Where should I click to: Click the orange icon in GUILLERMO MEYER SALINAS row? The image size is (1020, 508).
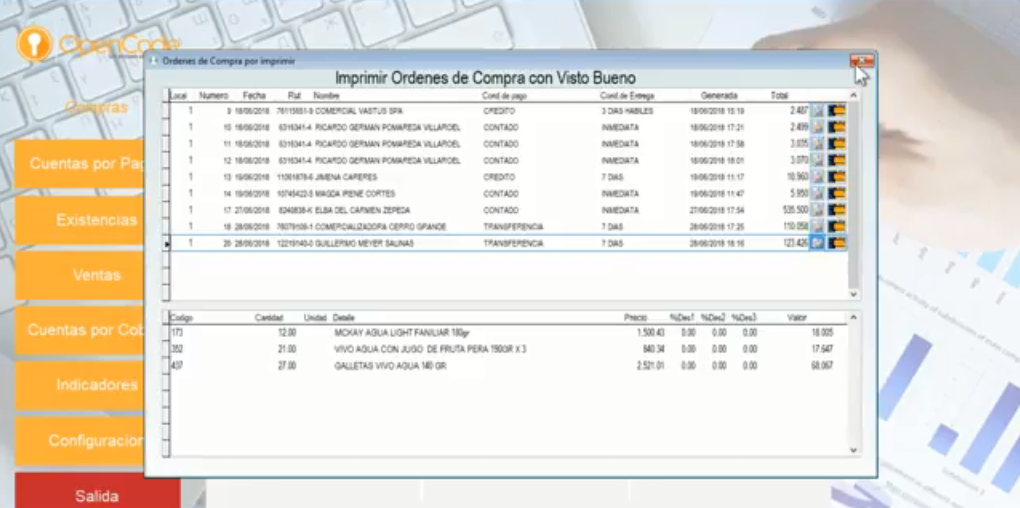pos(837,243)
